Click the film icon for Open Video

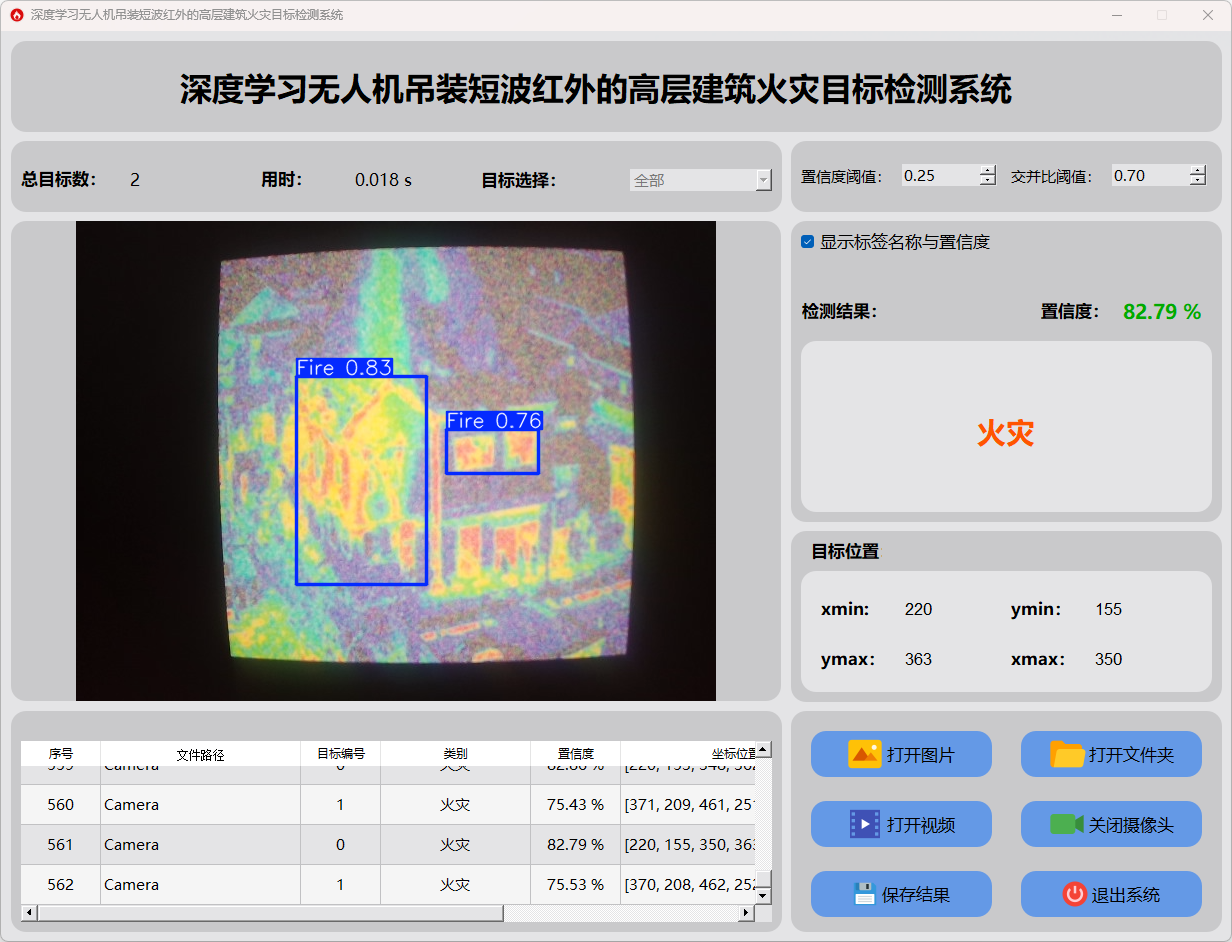point(864,824)
